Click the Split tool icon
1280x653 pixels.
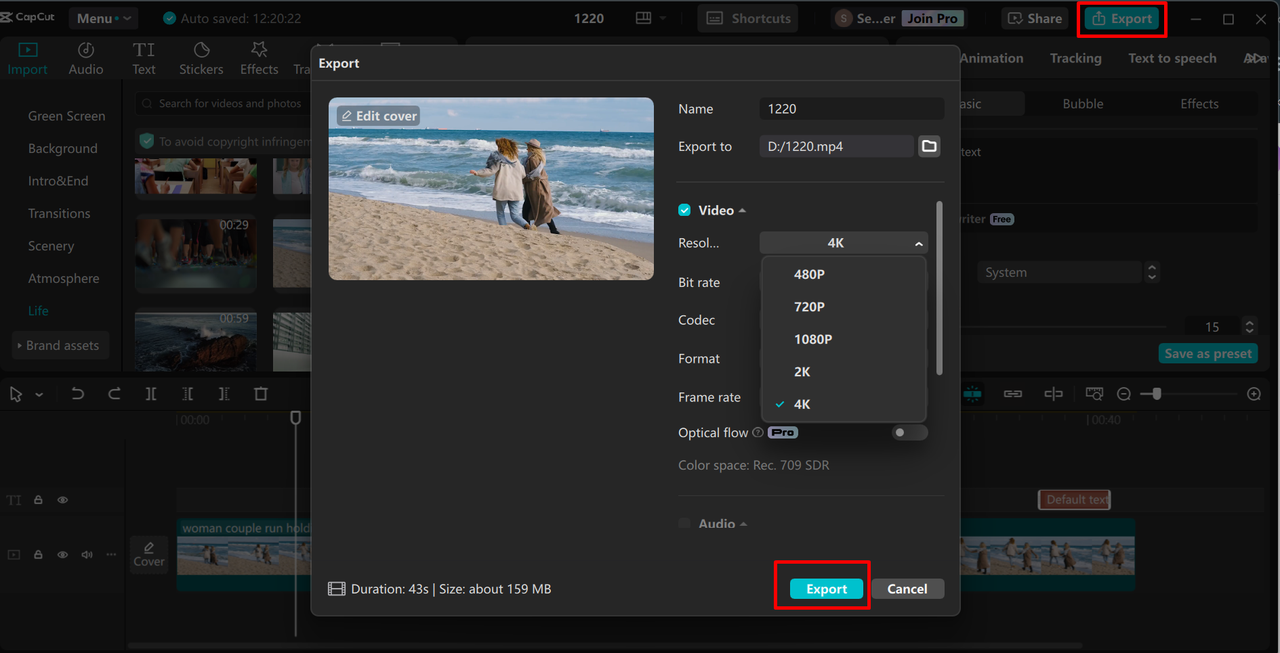pyautogui.click(x=151, y=394)
